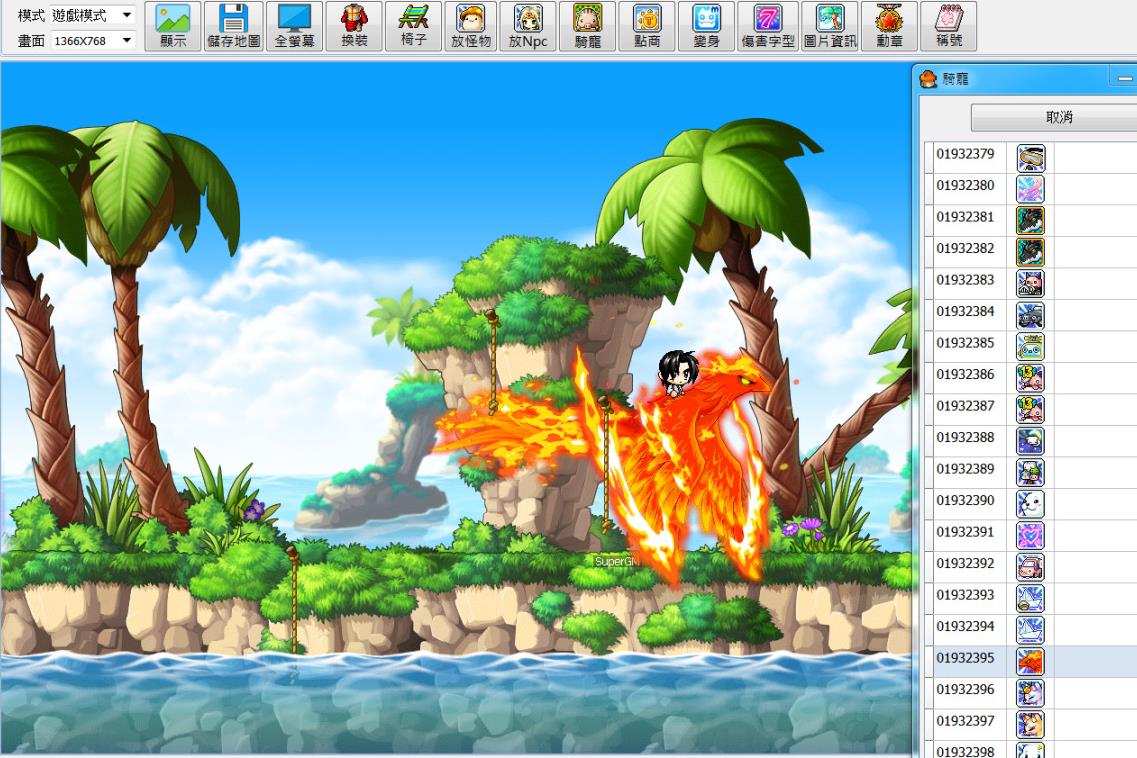Pick the mount icon beside 01932389
Image resolution: width=1137 pixels, height=758 pixels.
1030,473
